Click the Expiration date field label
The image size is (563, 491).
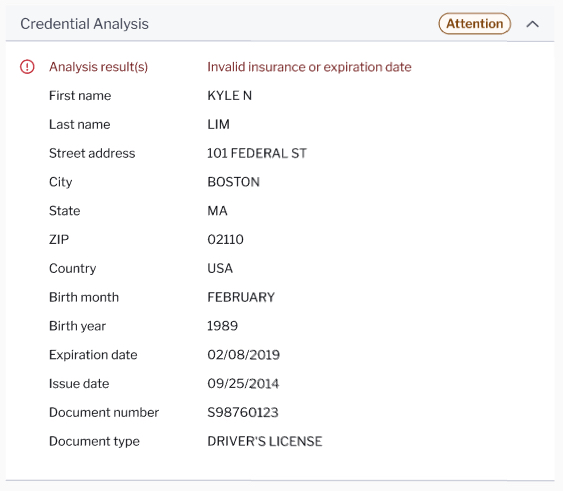[x=93, y=355]
